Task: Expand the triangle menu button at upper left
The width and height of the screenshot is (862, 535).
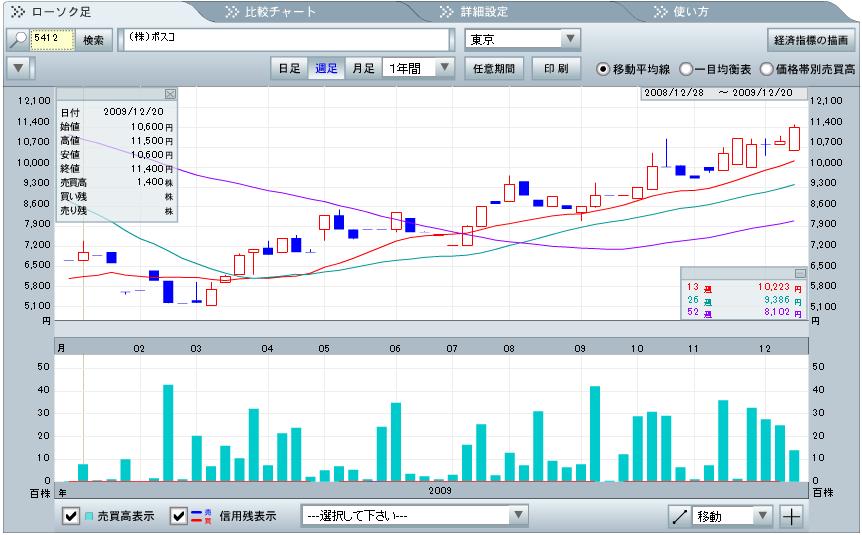Action: 19,69
